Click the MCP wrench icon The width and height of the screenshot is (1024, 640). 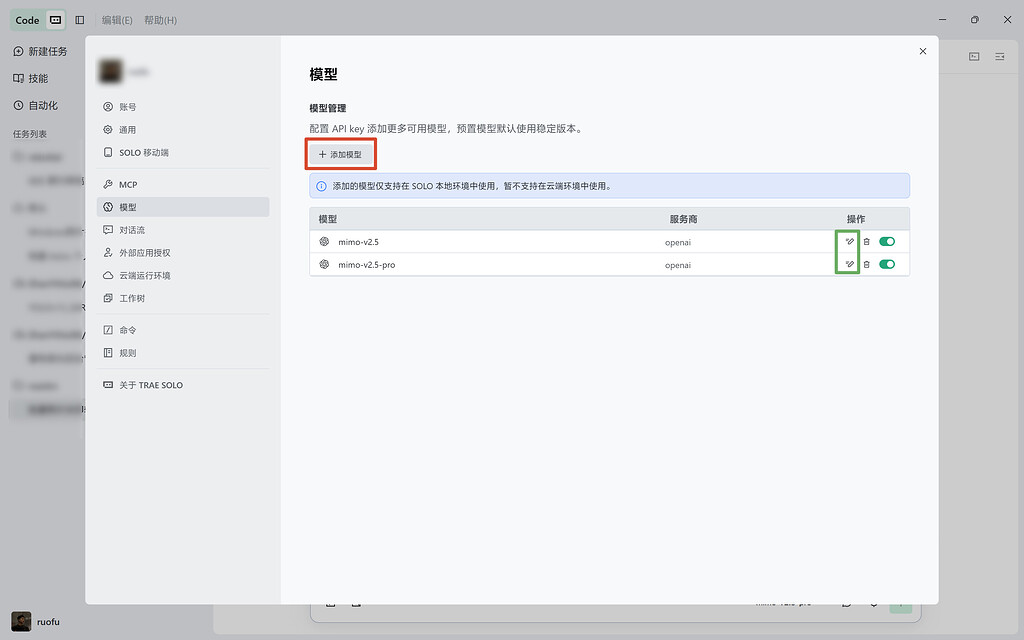pos(108,184)
